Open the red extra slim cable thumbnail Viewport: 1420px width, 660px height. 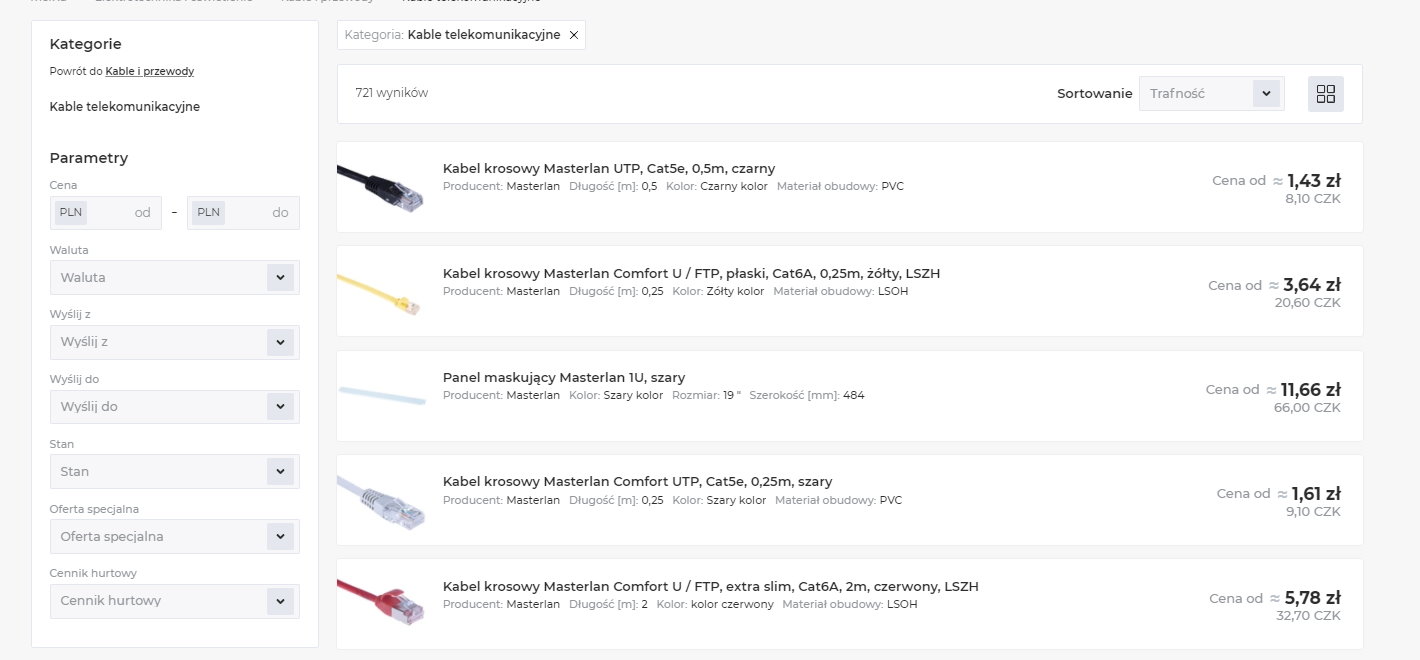pos(381,603)
